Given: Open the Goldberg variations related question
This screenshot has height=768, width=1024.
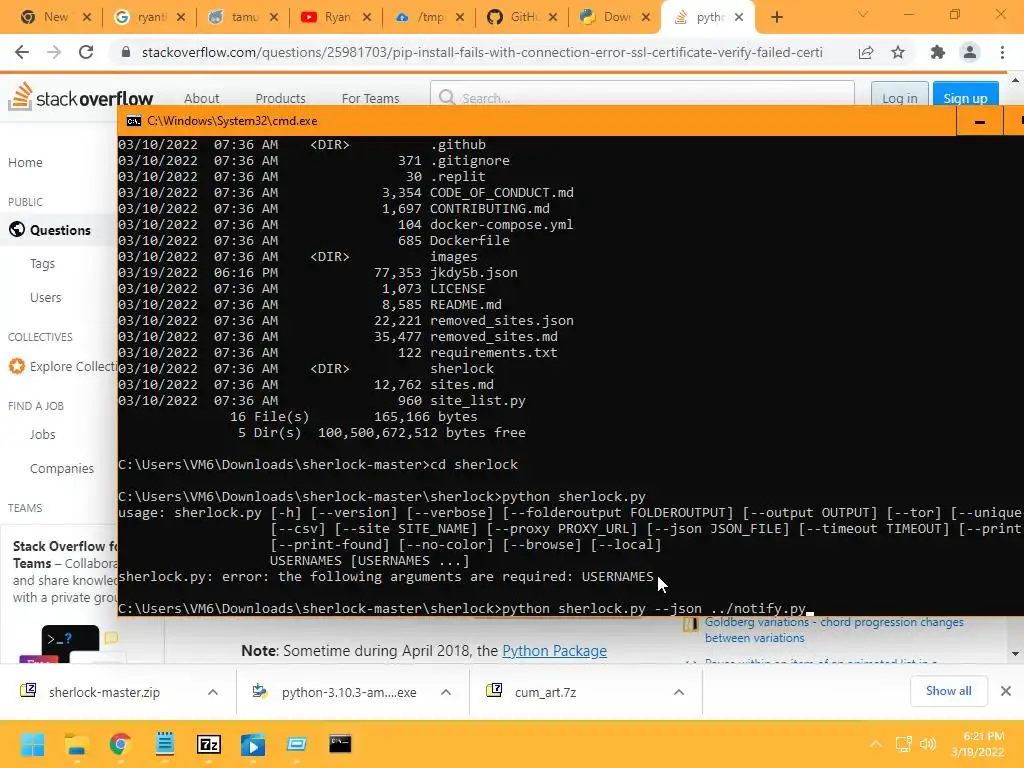Looking at the screenshot, I should click(834, 630).
